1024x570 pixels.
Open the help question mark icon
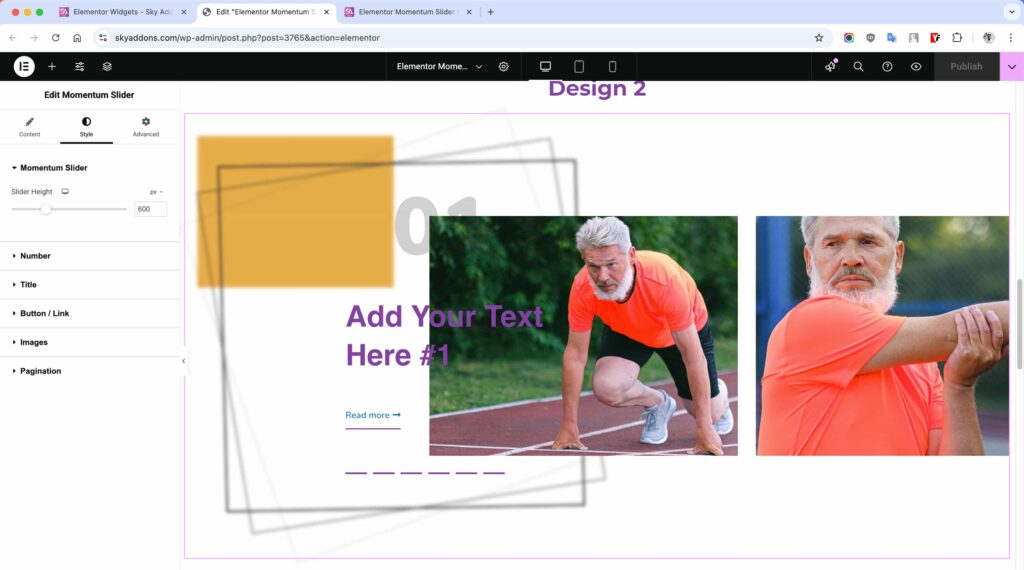pyautogui.click(x=887, y=66)
